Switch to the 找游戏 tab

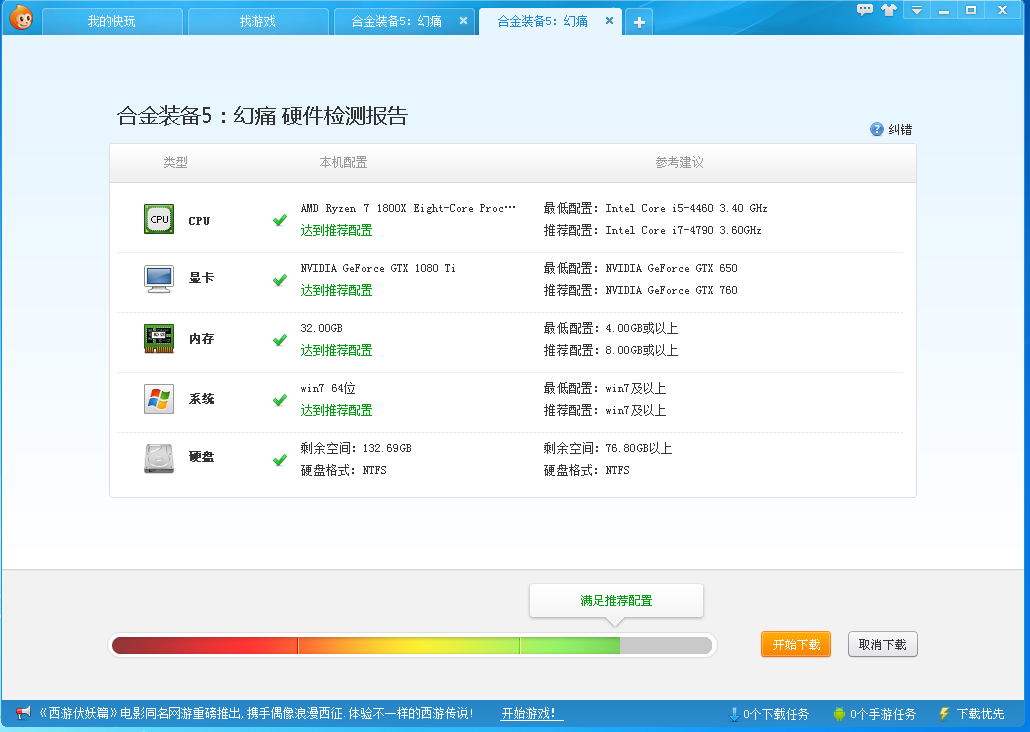click(x=258, y=21)
